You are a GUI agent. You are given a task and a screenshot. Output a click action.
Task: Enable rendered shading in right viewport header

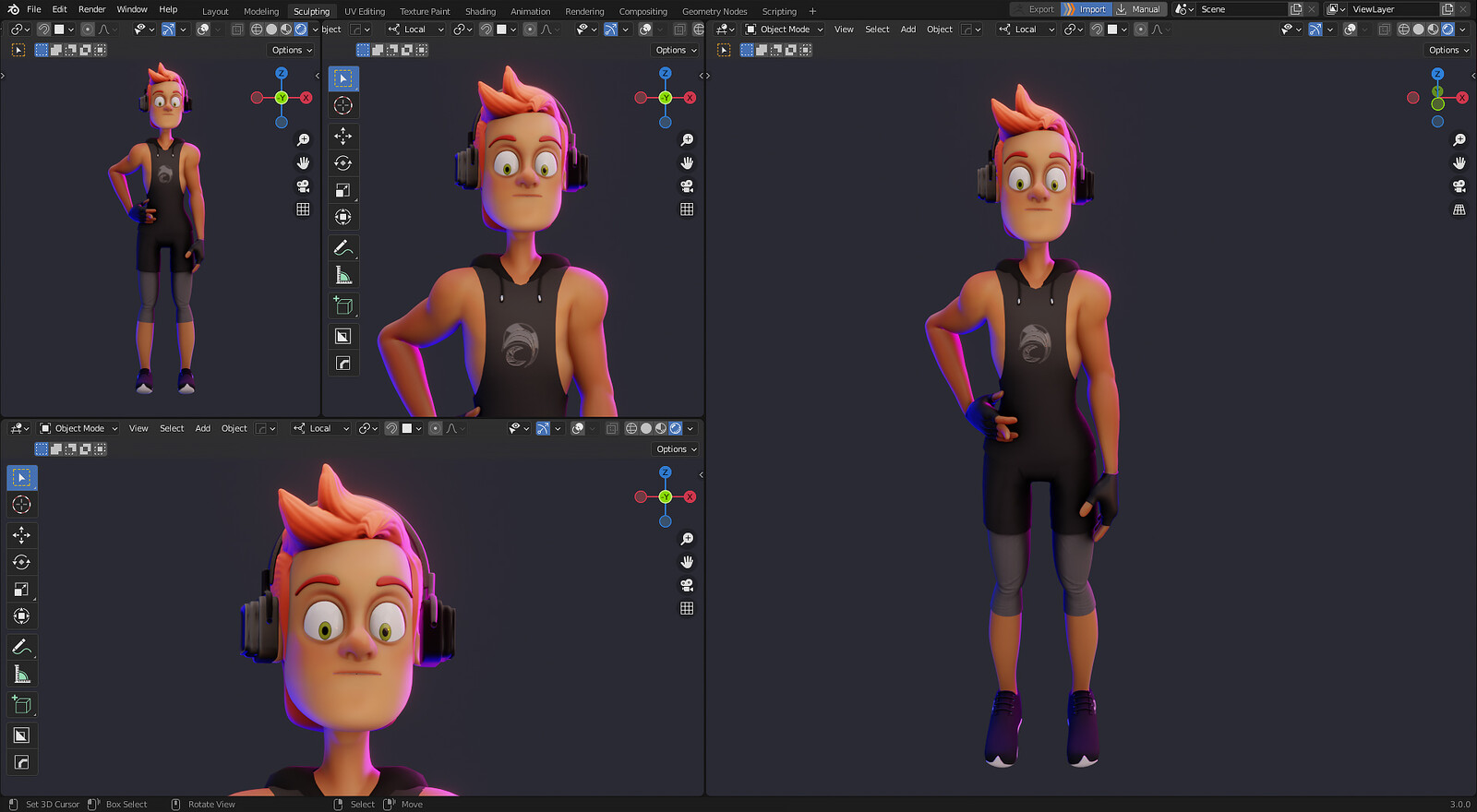tap(1447, 30)
